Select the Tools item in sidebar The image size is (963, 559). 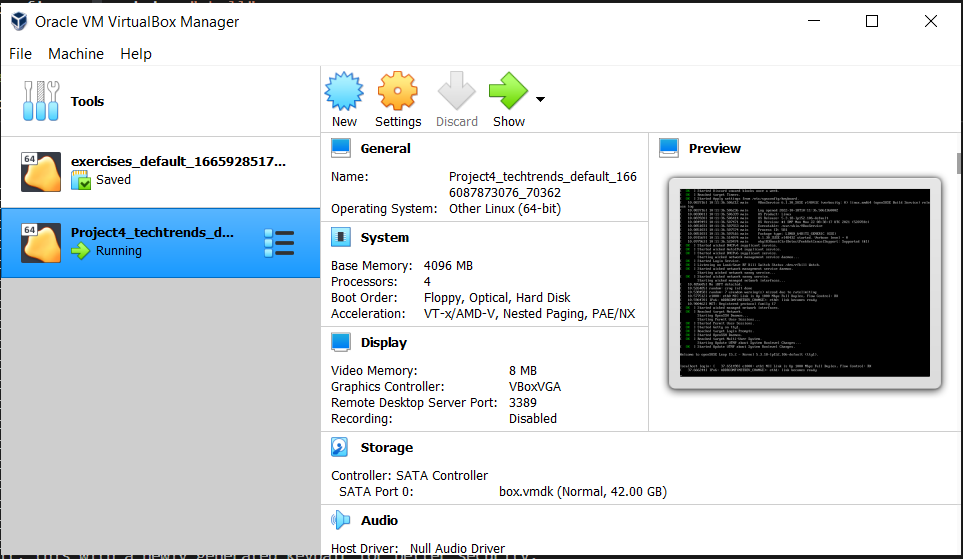160,101
